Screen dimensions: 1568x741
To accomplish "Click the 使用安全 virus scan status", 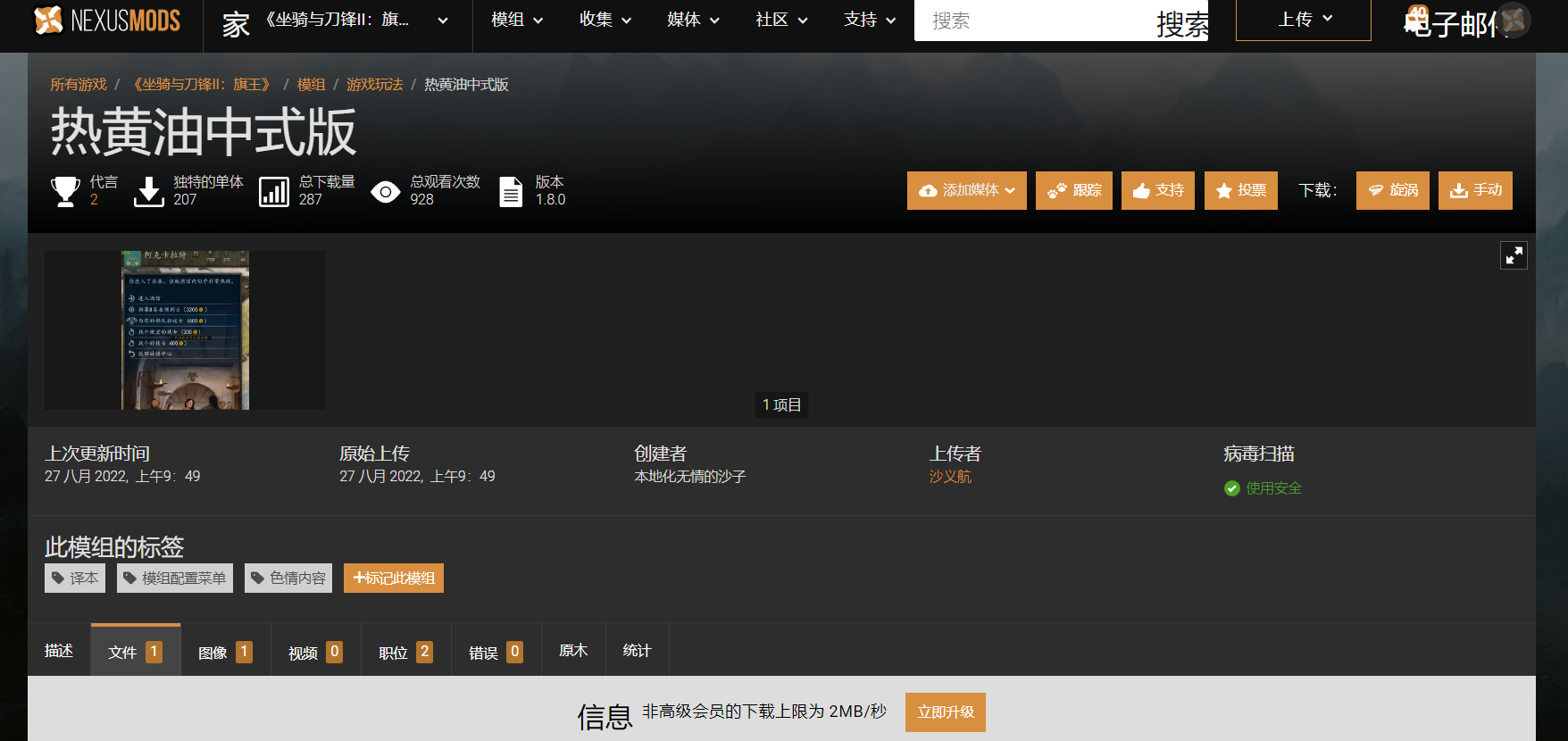I will point(1273,488).
